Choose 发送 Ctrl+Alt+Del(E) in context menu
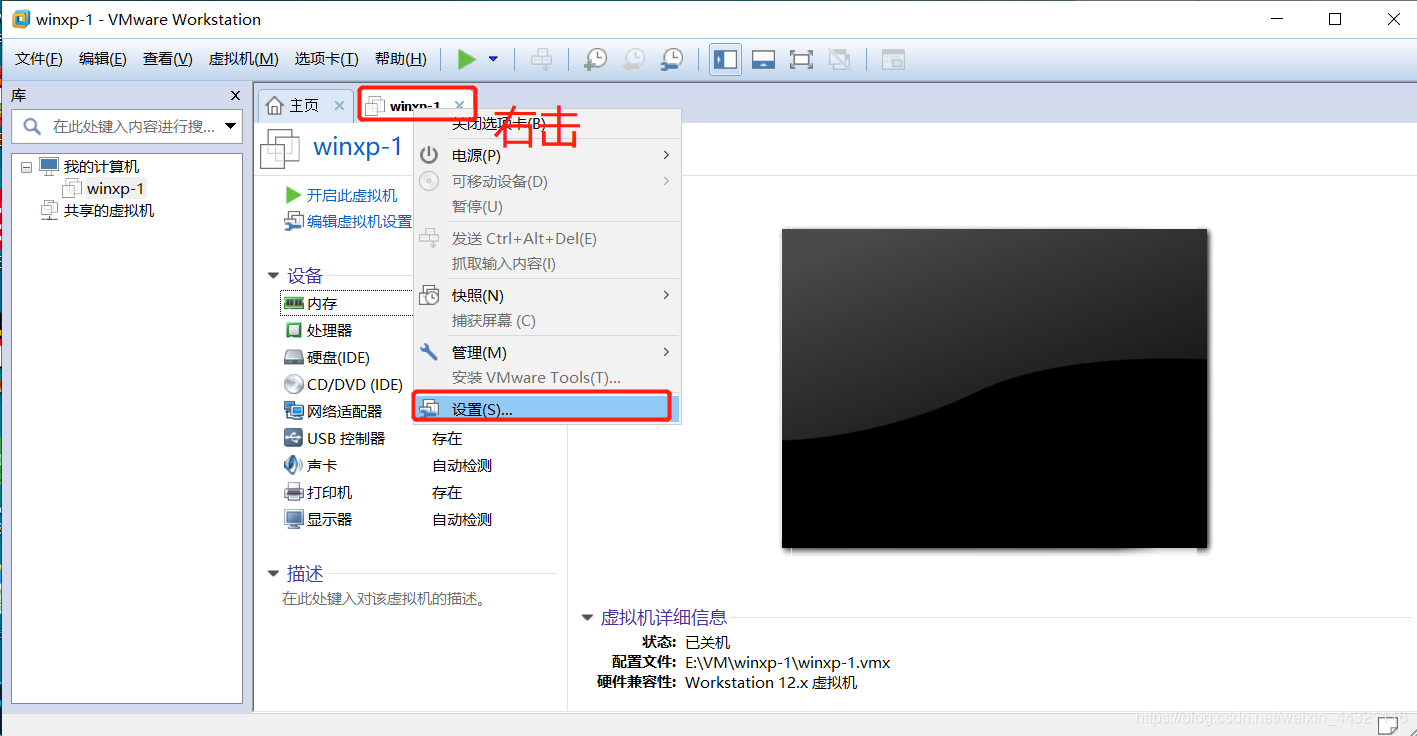Image resolution: width=1417 pixels, height=736 pixels. [547, 238]
